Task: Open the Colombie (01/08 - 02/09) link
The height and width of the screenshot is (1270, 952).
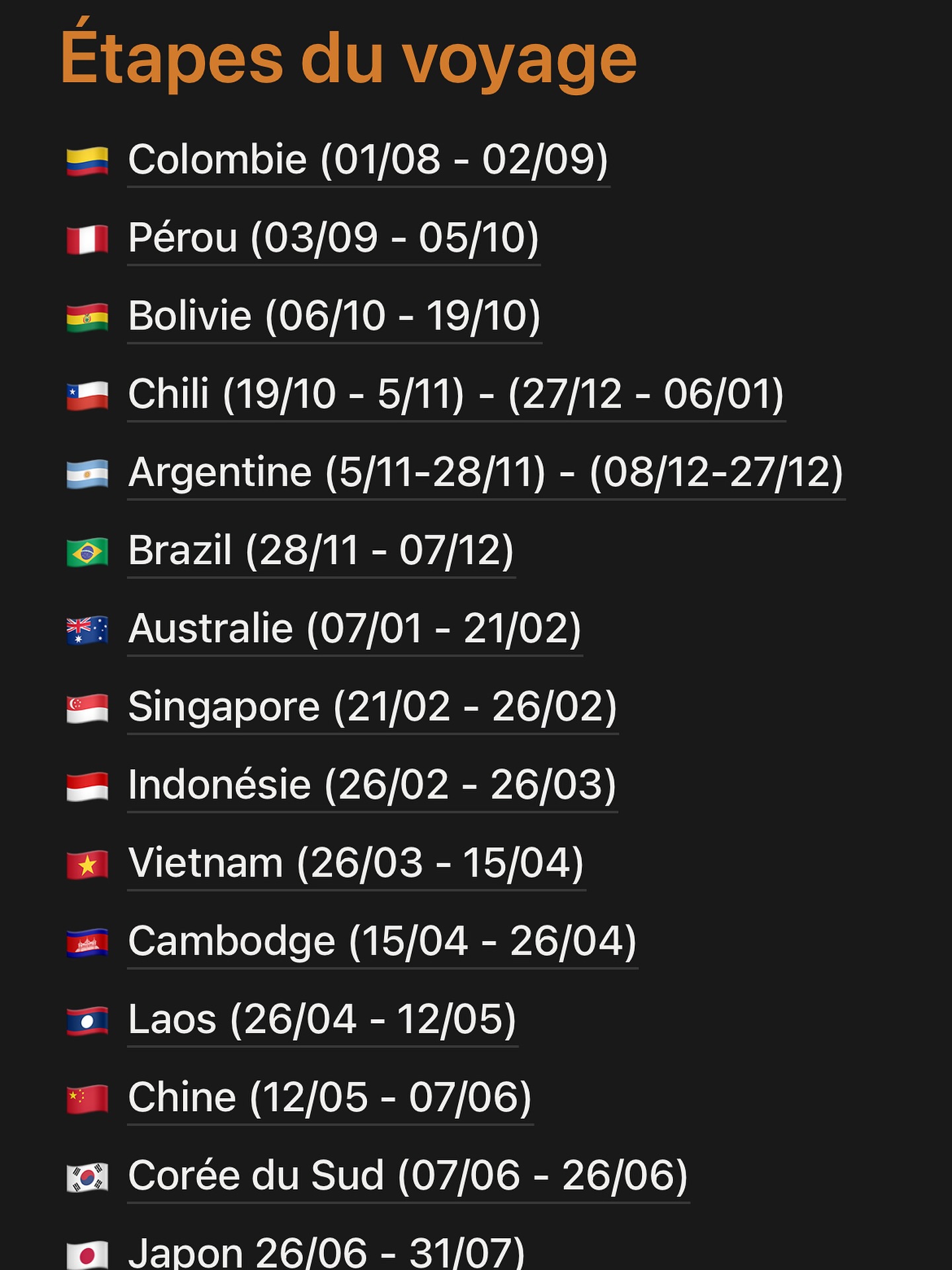Action: pyautogui.click(x=368, y=160)
